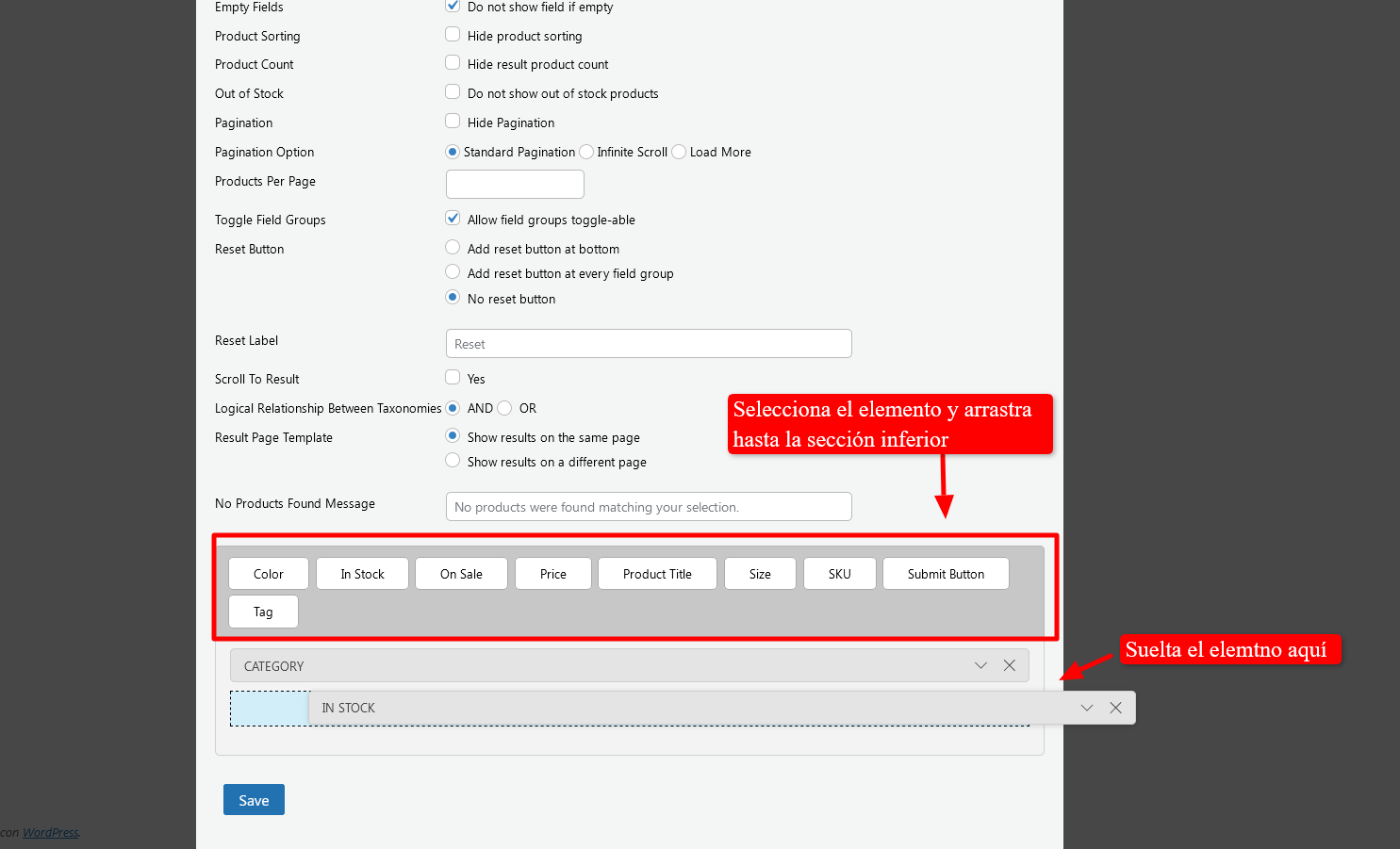The height and width of the screenshot is (849, 1400).
Task: Click 'Logical Relationship Between Taxonomies' label
Action: click(328, 408)
